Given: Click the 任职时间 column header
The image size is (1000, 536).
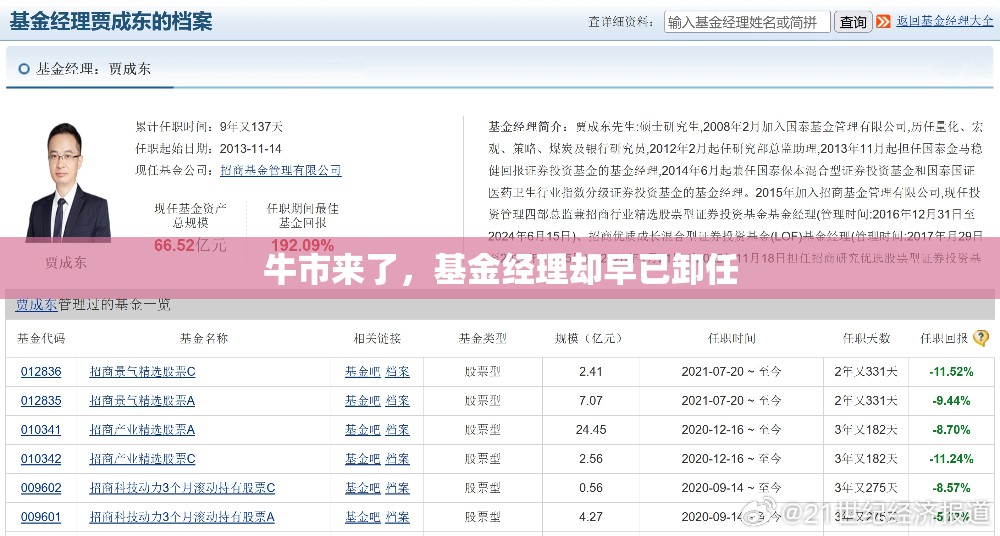Looking at the screenshot, I should click(732, 338).
